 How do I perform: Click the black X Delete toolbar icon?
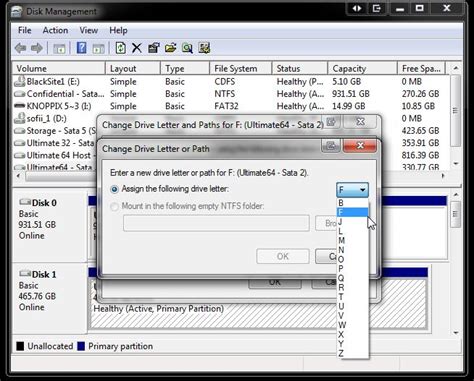(x=136, y=48)
